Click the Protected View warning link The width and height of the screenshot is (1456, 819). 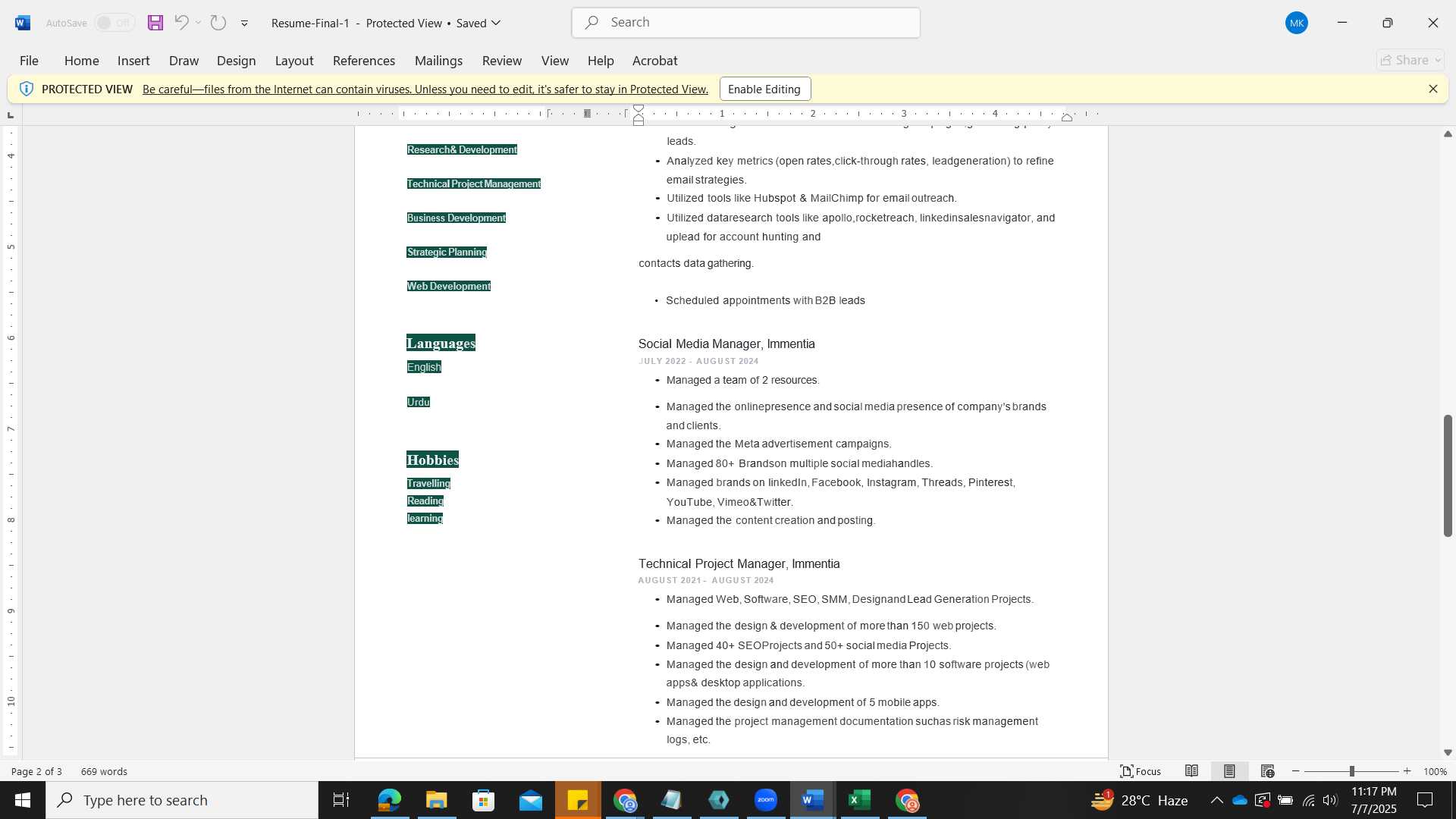(x=425, y=89)
